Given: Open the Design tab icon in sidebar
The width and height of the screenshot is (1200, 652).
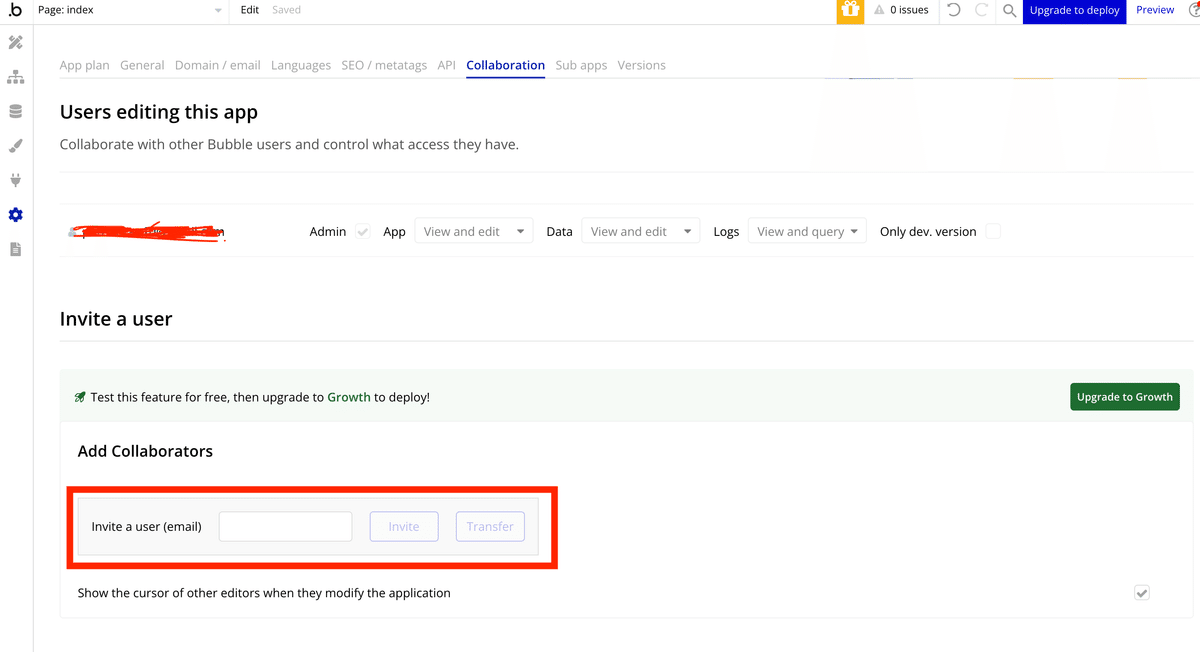Looking at the screenshot, I should coord(15,43).
